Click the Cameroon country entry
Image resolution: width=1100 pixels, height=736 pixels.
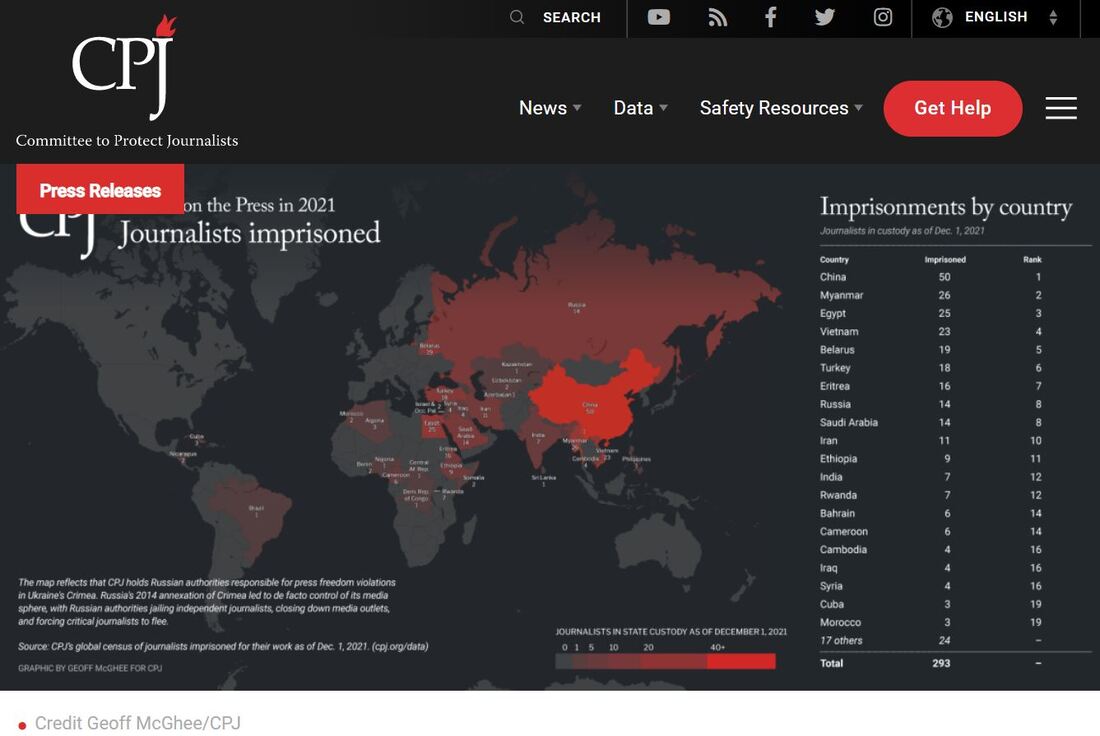844,532
